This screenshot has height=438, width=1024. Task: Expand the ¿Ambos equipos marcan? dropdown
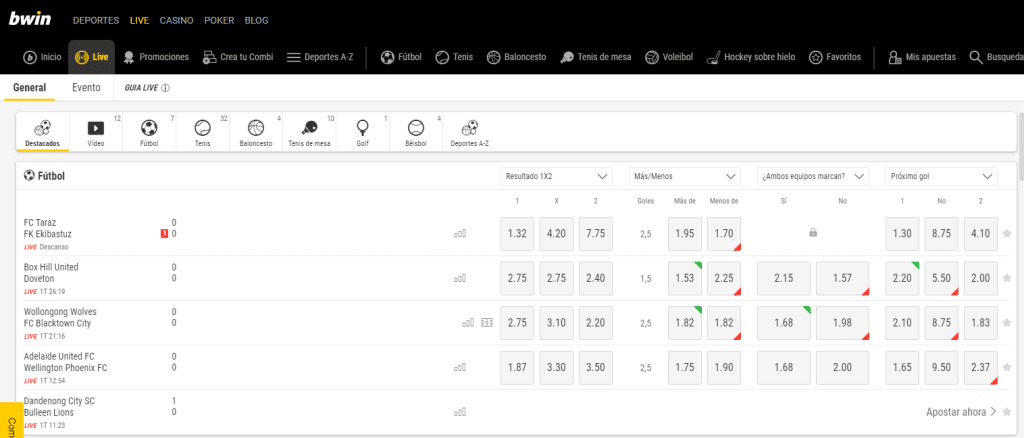813,176
